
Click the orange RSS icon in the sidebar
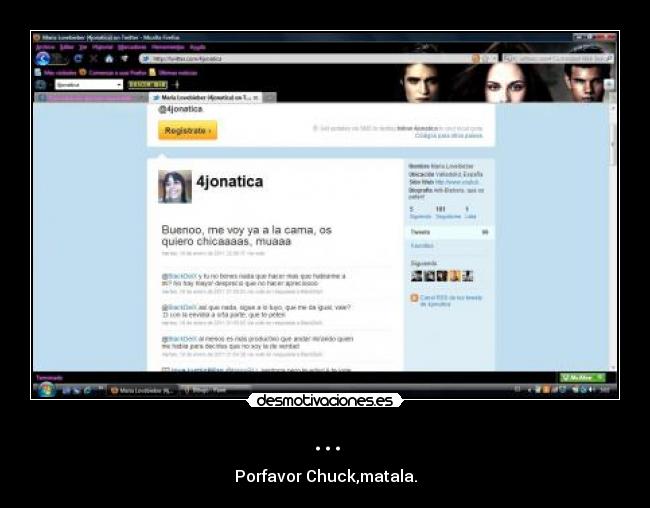coord(414,298)
